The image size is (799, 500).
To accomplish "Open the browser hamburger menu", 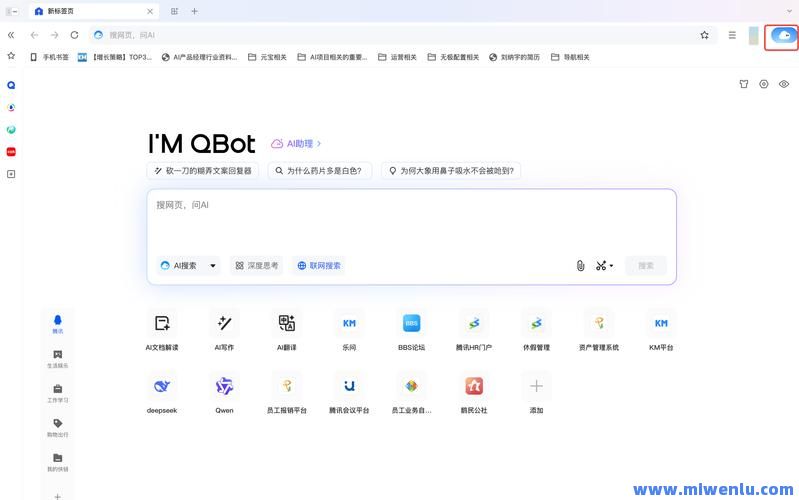I will coord(732,35).
